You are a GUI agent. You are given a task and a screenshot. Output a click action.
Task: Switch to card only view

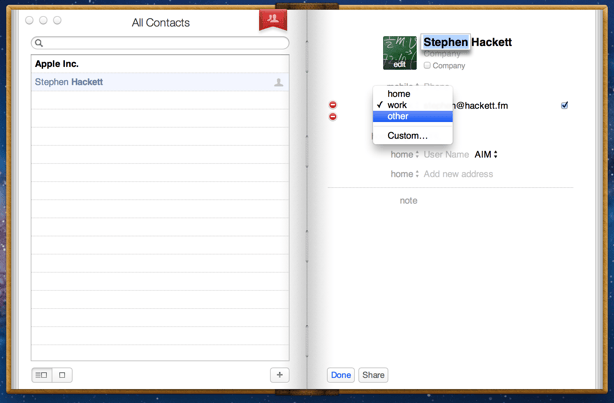[62, 375]
